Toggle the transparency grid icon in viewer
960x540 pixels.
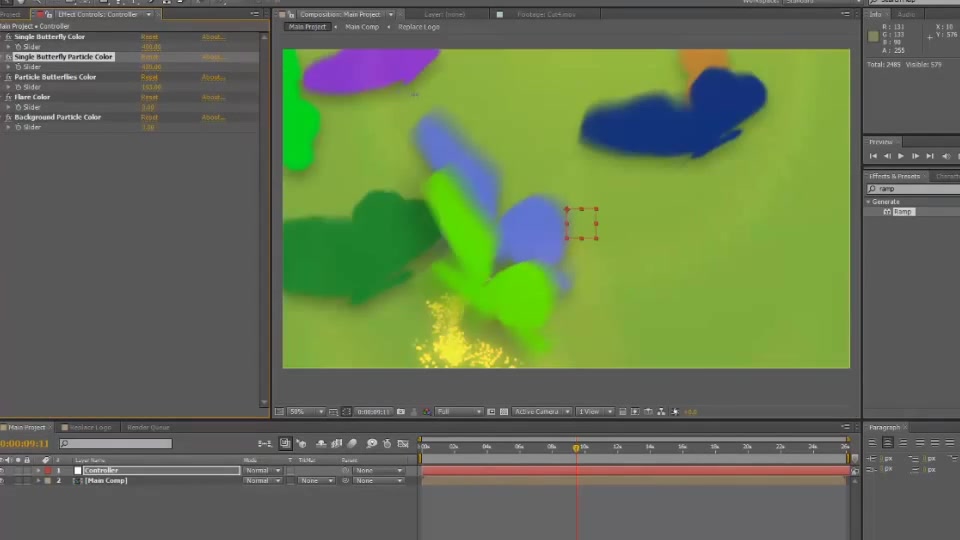point(504,412)
